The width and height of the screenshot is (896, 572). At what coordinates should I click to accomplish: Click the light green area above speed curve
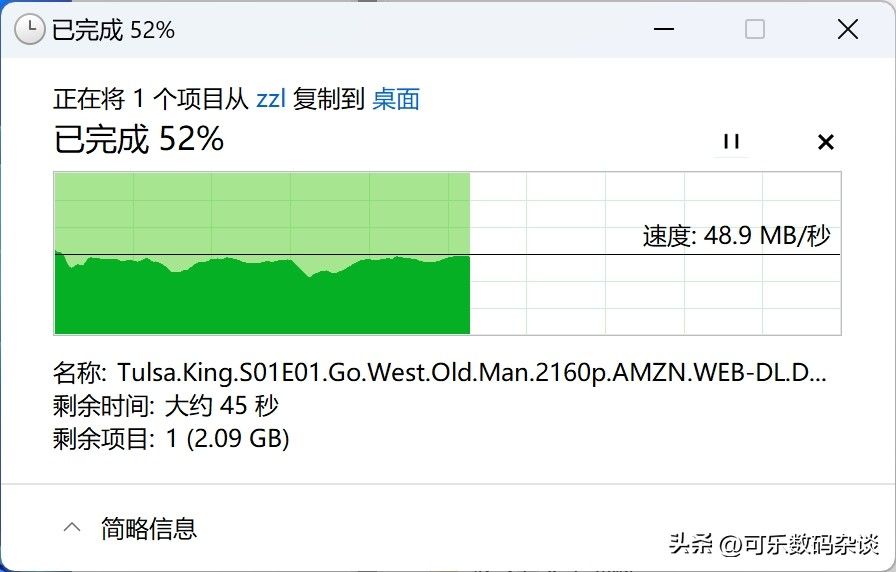(x=262, y=213)
